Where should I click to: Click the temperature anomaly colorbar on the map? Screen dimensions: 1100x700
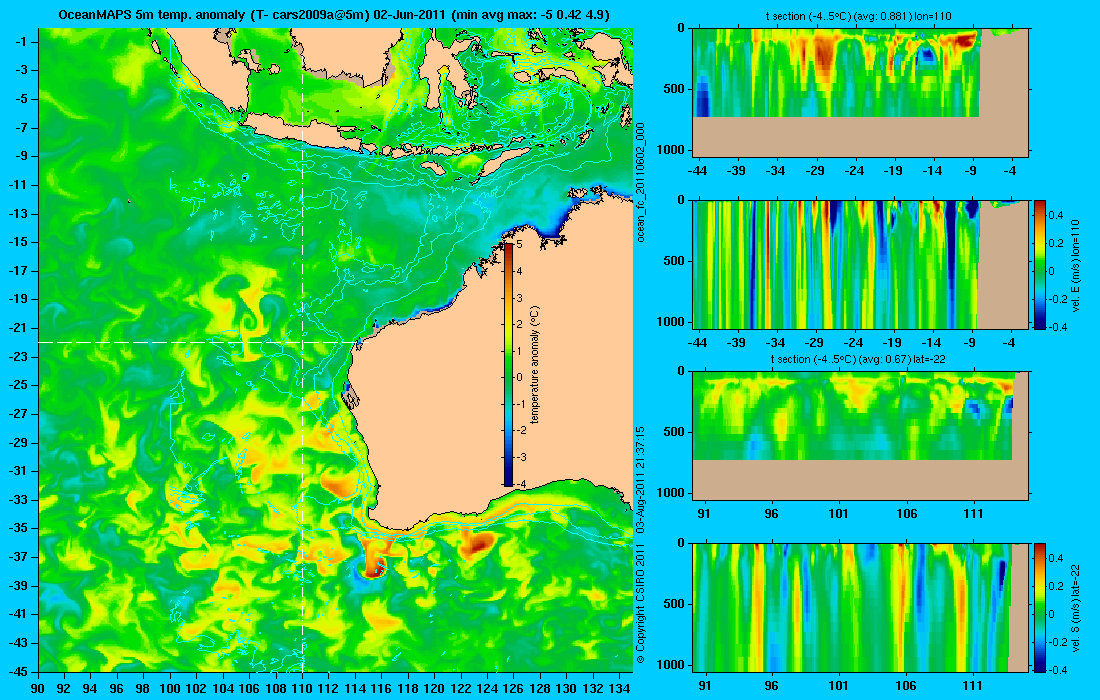click(x=509, y=364)
